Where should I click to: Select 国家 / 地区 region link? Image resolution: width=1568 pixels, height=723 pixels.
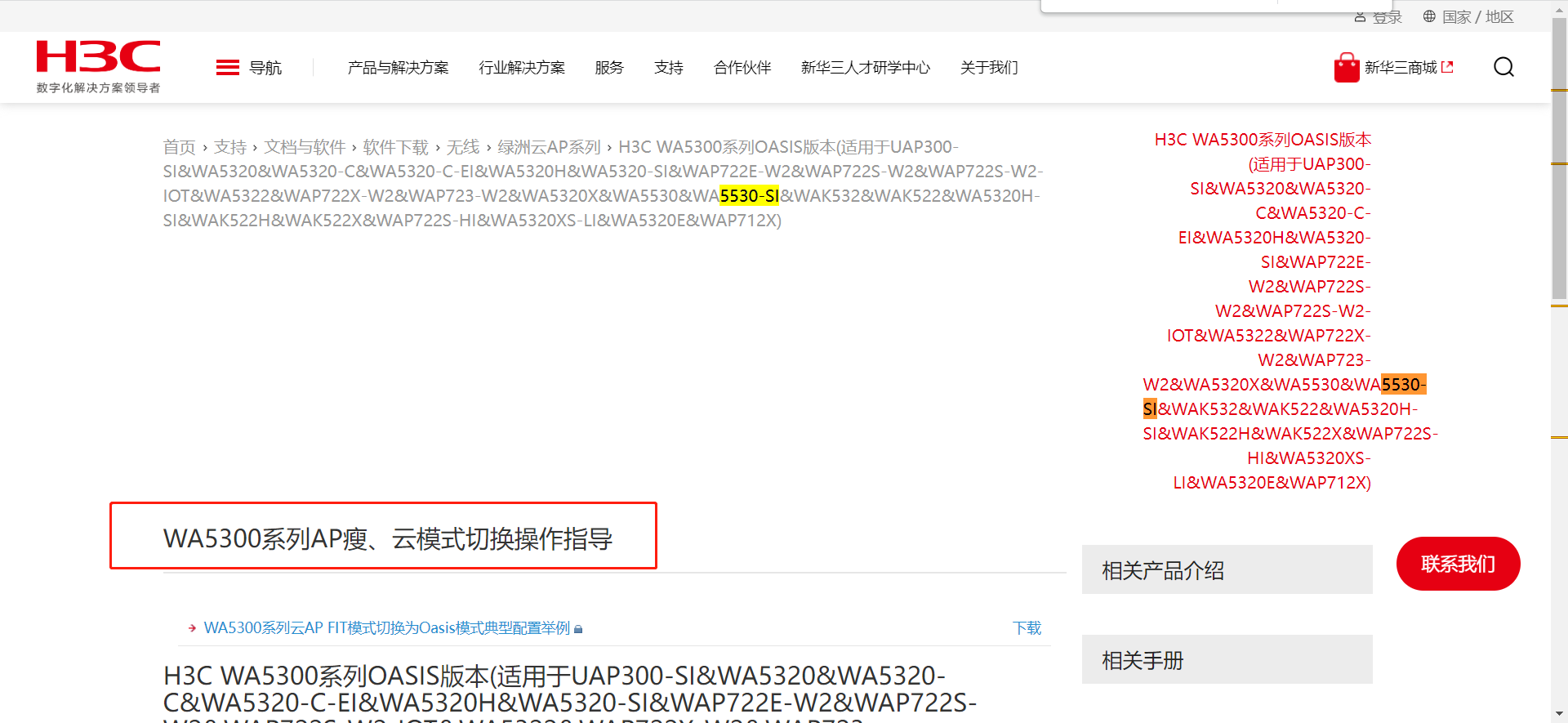[1477, 16]
